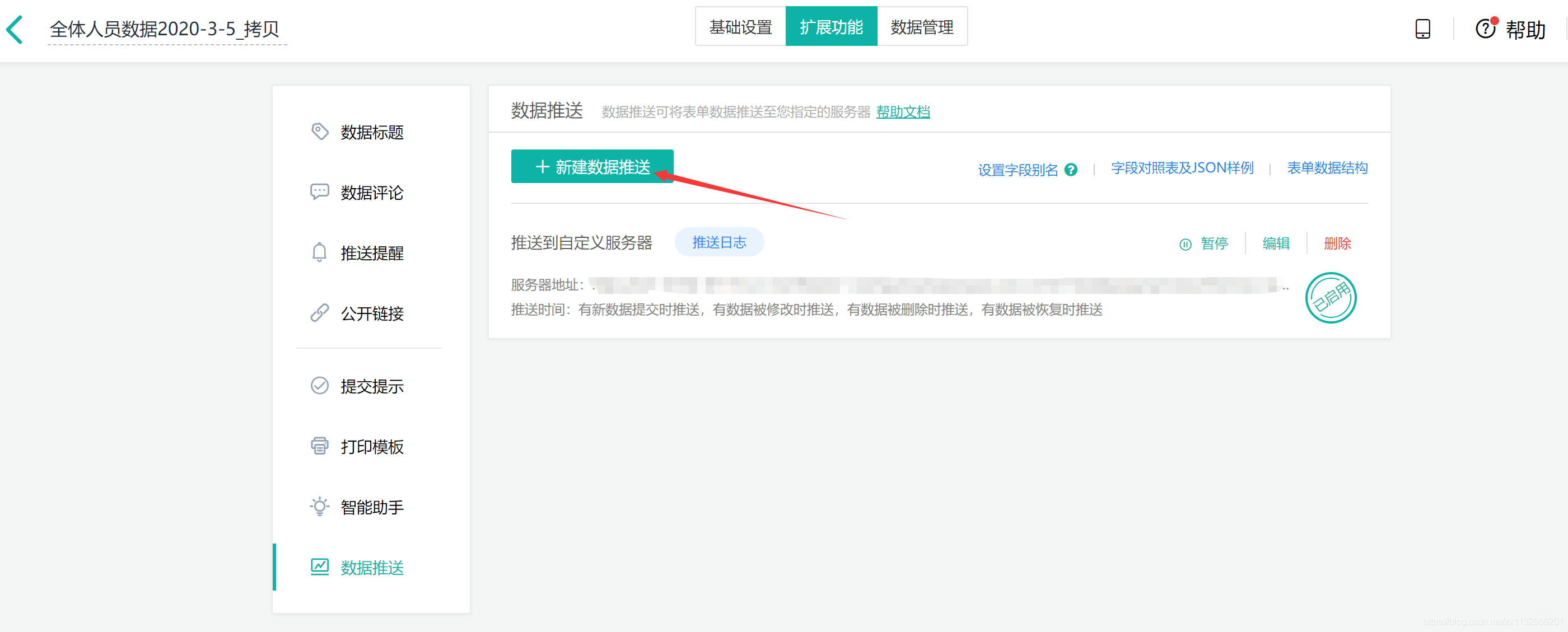Select the 扩展功能 tab

coord(831,27)
